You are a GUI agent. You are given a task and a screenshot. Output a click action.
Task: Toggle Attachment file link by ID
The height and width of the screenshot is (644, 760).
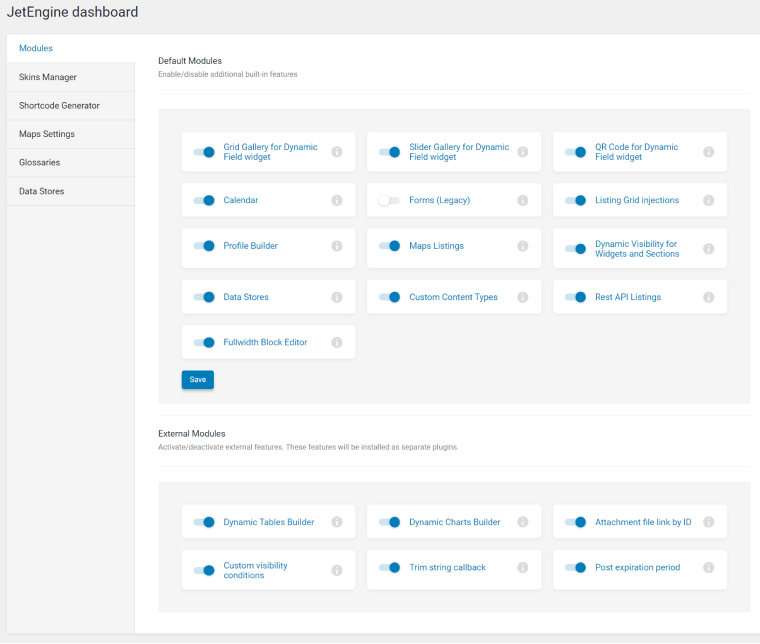576,522
